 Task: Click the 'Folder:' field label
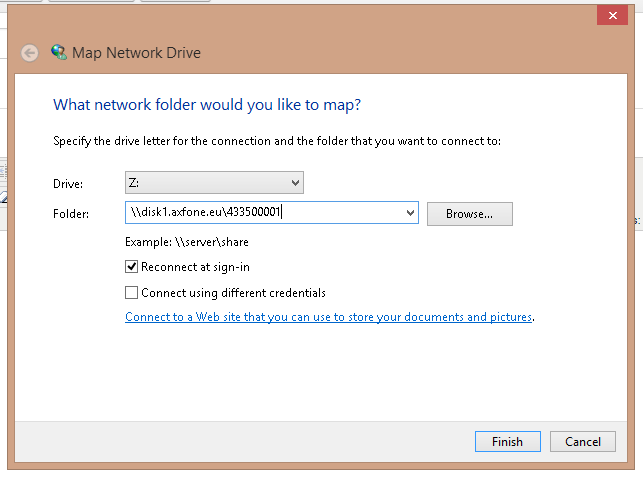(x=71, y=214)
